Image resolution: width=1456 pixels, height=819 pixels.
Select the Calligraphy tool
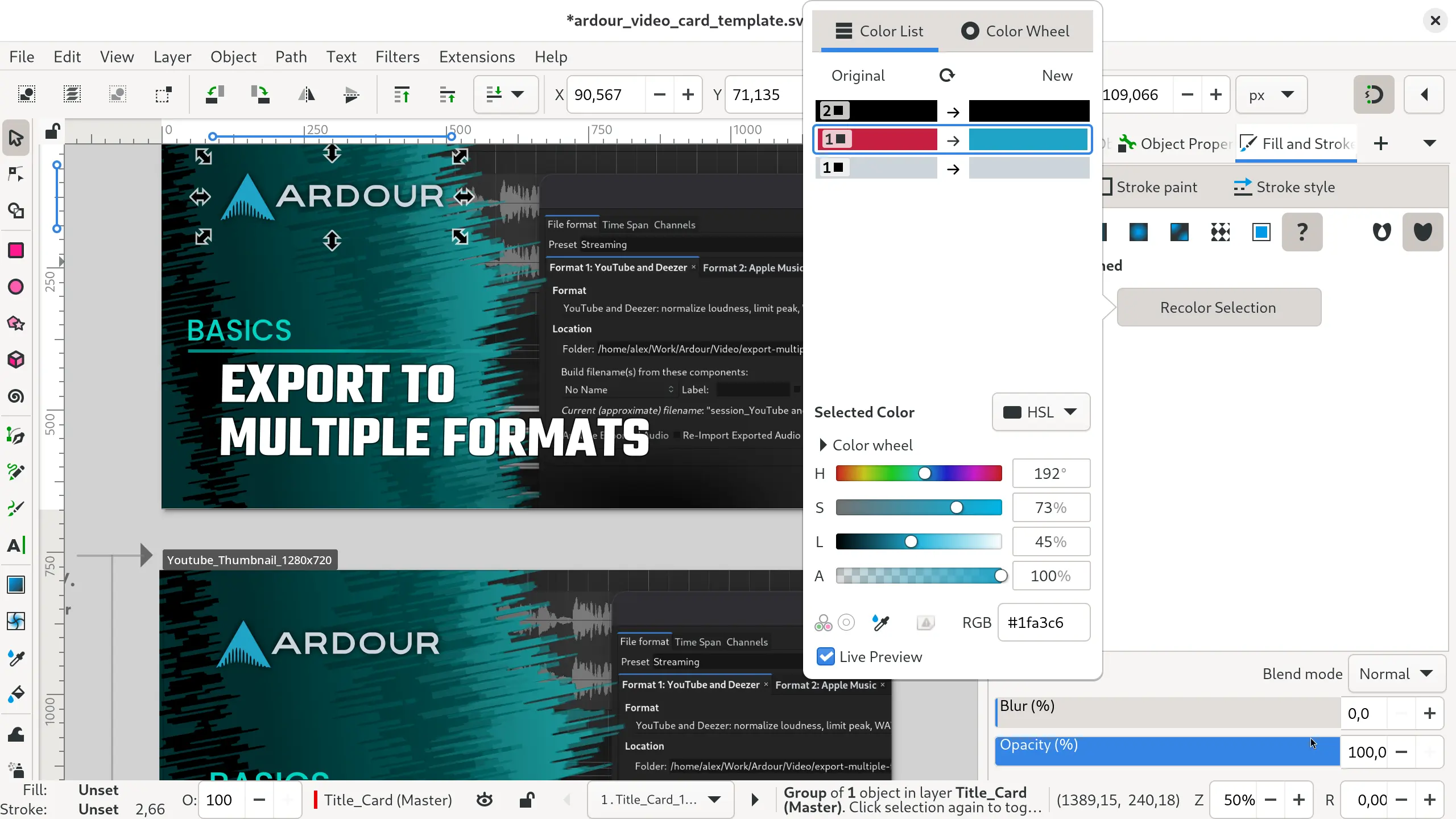point(16,509)
